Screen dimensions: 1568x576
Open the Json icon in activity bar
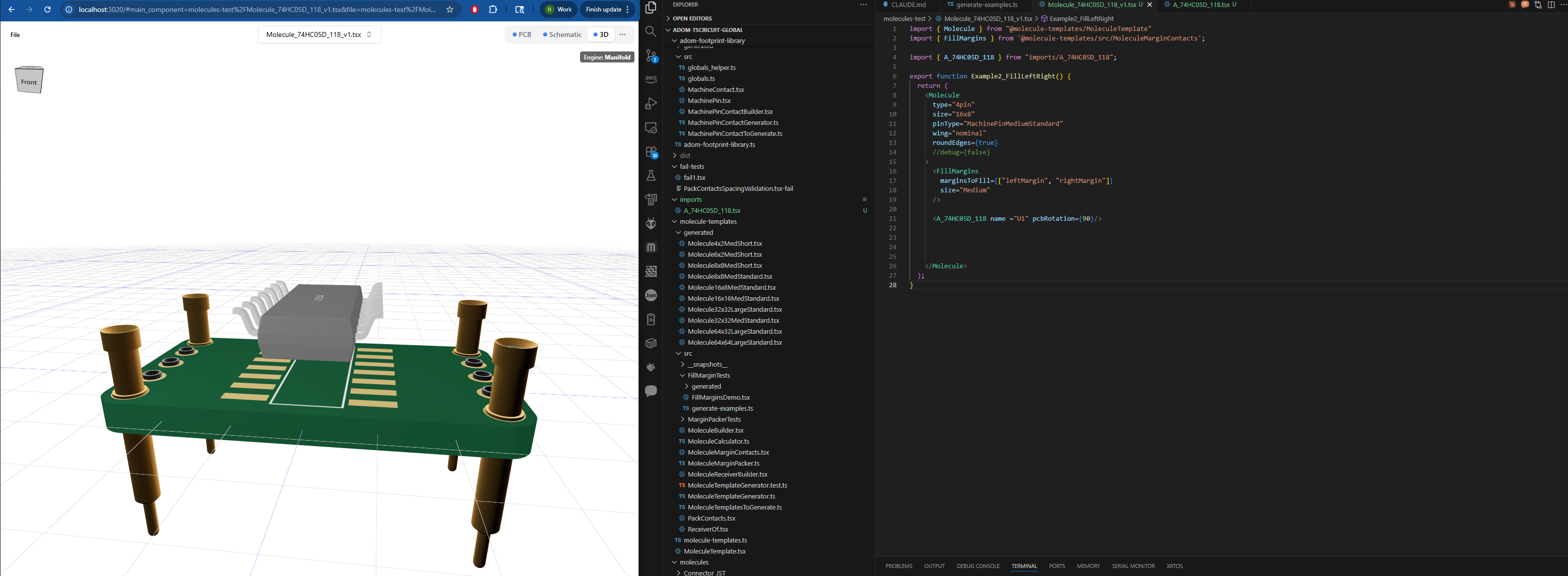pyautogui.click(x=650, y=295)
